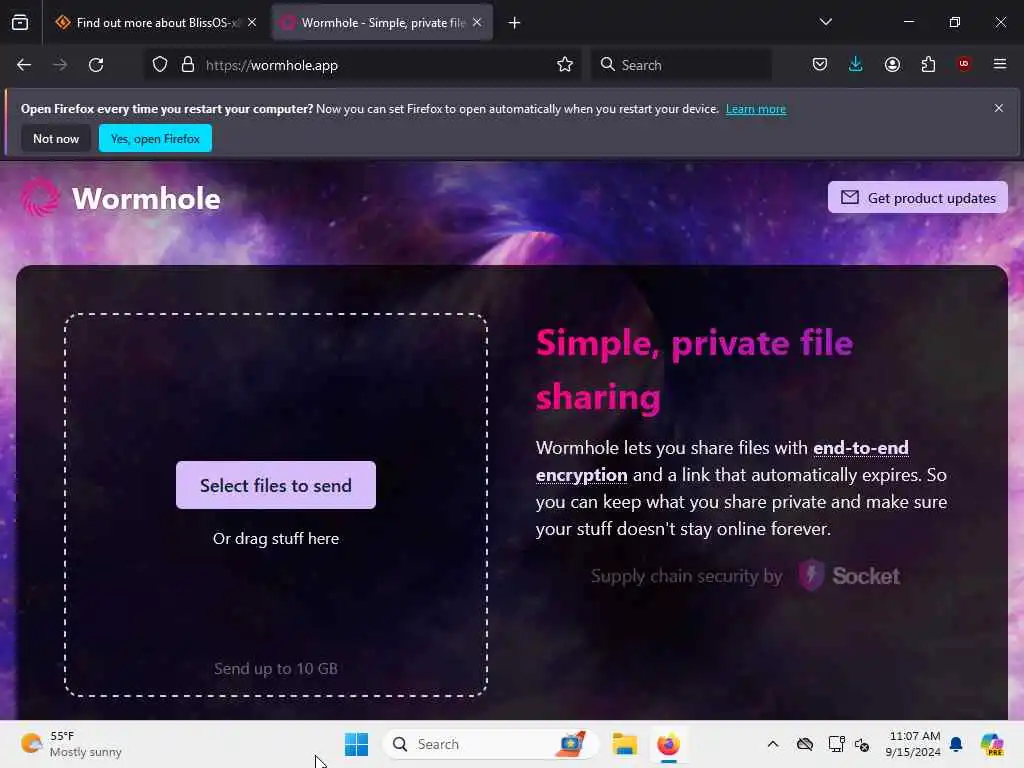This screenshot has height=768, width=1024.
Task: Click Firefox icon in taskbar
Action: pyautogui.click(x=668, y=744)
